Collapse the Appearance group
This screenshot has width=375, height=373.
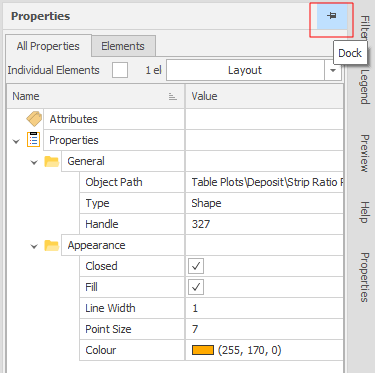[34, 246]
